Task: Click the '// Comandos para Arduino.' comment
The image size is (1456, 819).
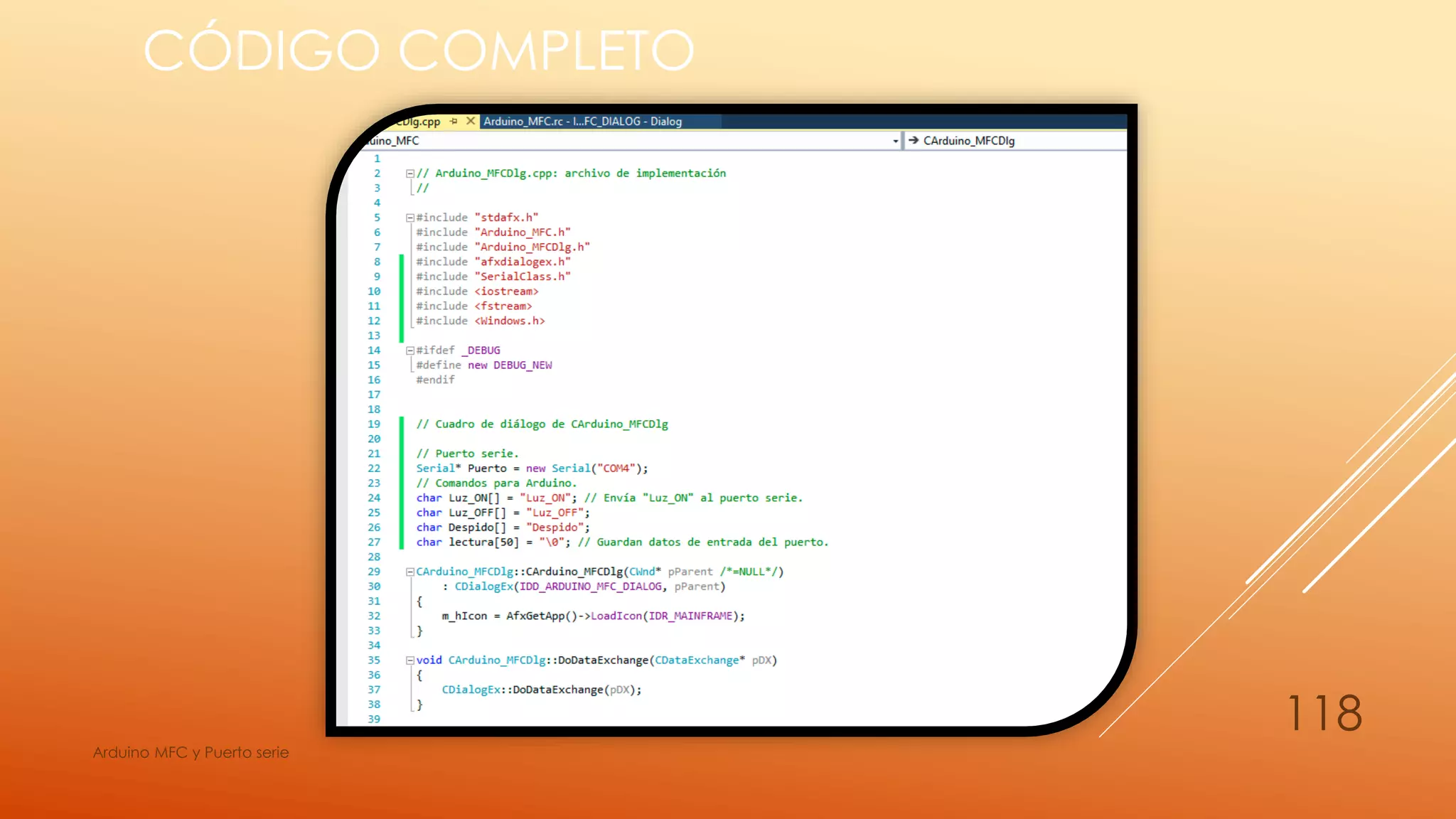Action: (496, 483)
